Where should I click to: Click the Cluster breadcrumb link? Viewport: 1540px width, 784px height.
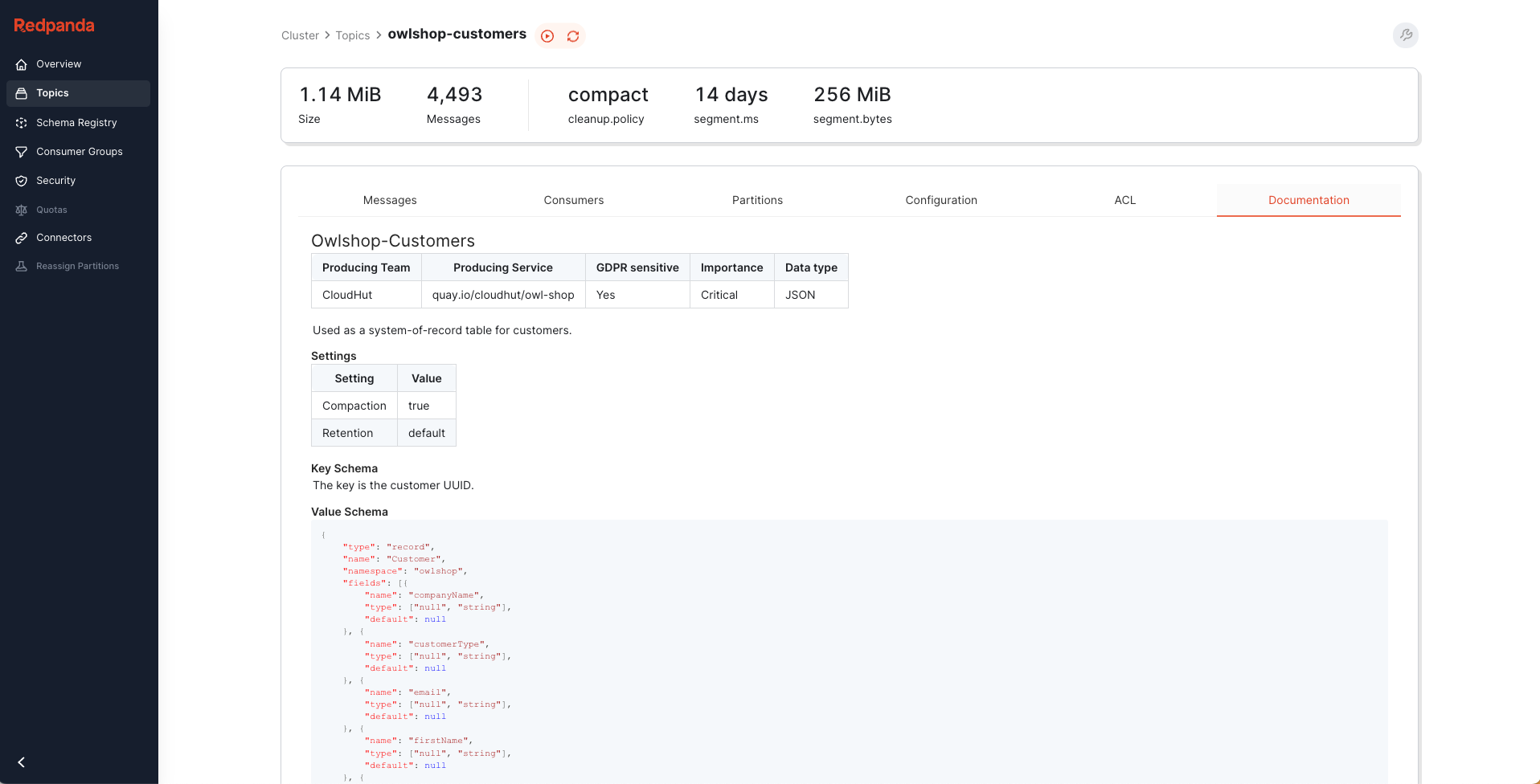[x=300, y=35]
